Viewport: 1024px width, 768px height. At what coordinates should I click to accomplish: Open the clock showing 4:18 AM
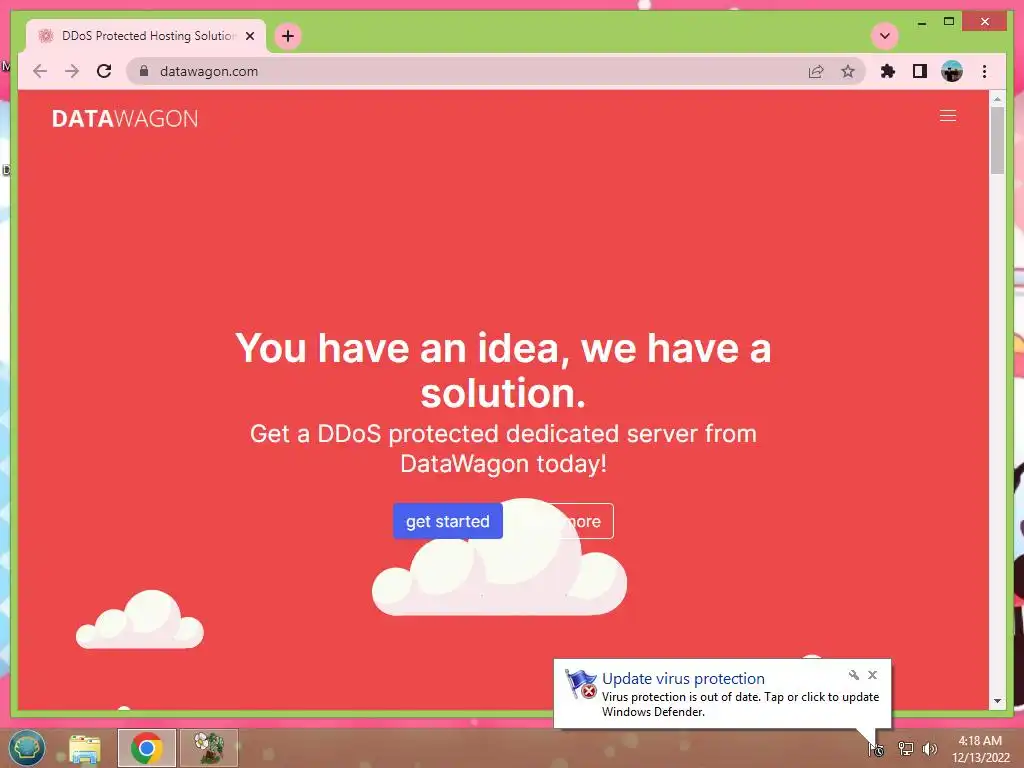(980, 749)
